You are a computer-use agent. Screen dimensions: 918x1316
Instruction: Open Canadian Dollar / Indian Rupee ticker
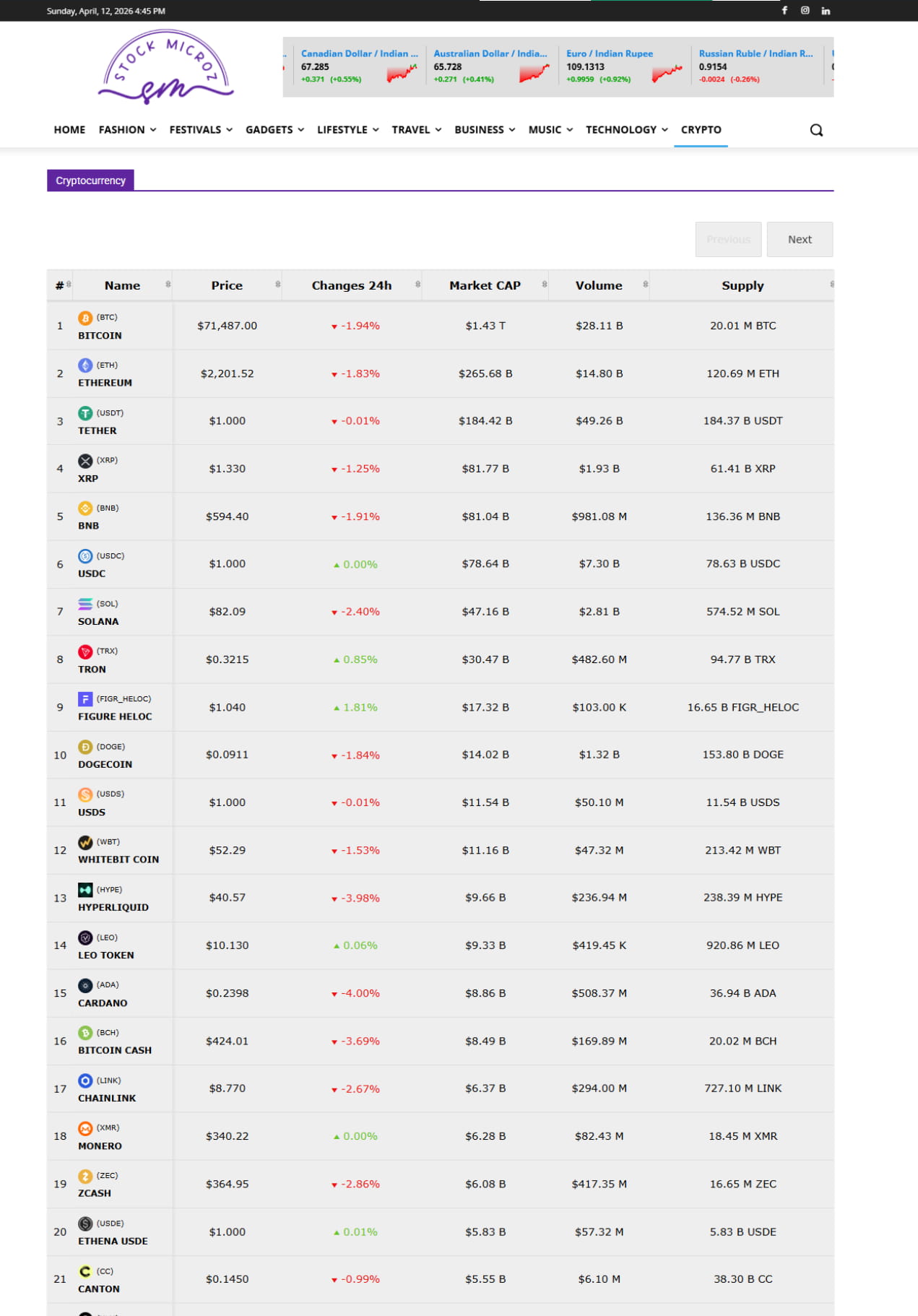360,66
